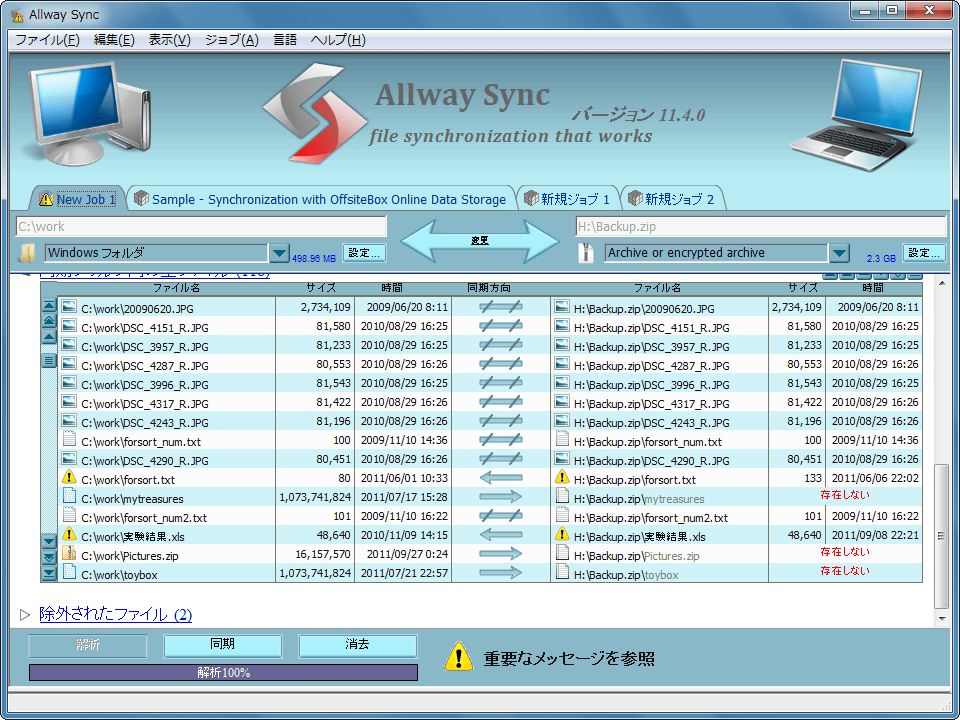The image size is (960, 720).
Task: Click sync direction left arrow in forsort.txt row
Action: coord(501,478)
